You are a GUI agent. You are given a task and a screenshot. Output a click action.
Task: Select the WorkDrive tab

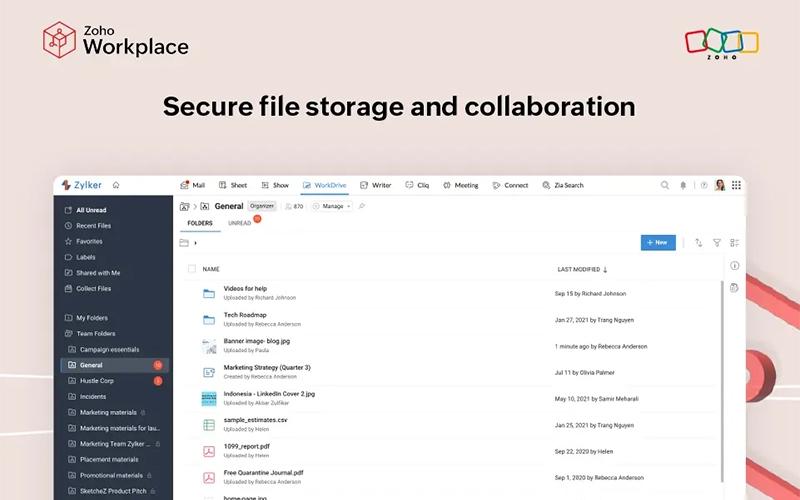coord(324,185)
